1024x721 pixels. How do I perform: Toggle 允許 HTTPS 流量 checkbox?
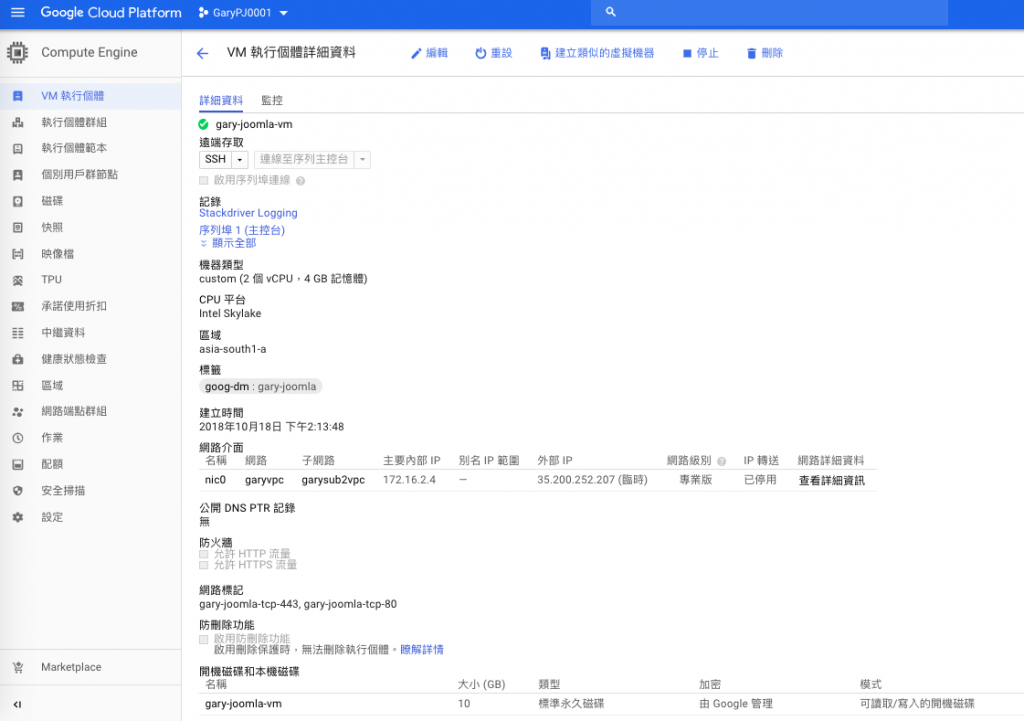pos(204,565)
